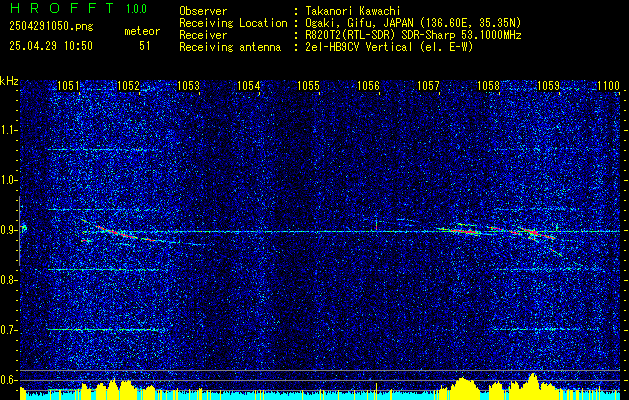Image resolution: width=629 pixels, height=400 pixels.
Task: Click the 1.0 kHz frequency label
Action: coord(9,181)
